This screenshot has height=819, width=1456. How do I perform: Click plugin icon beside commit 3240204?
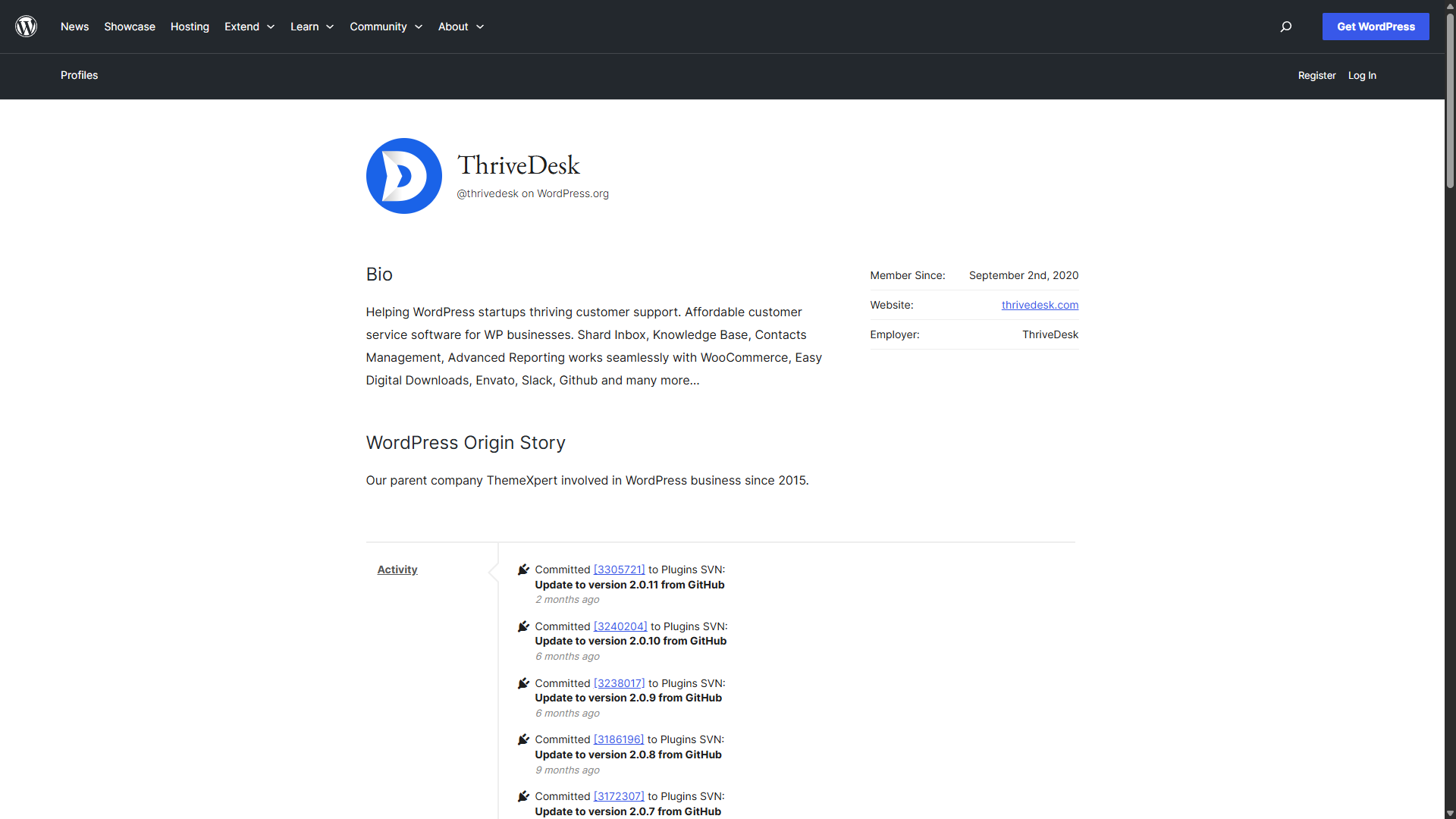523,626
